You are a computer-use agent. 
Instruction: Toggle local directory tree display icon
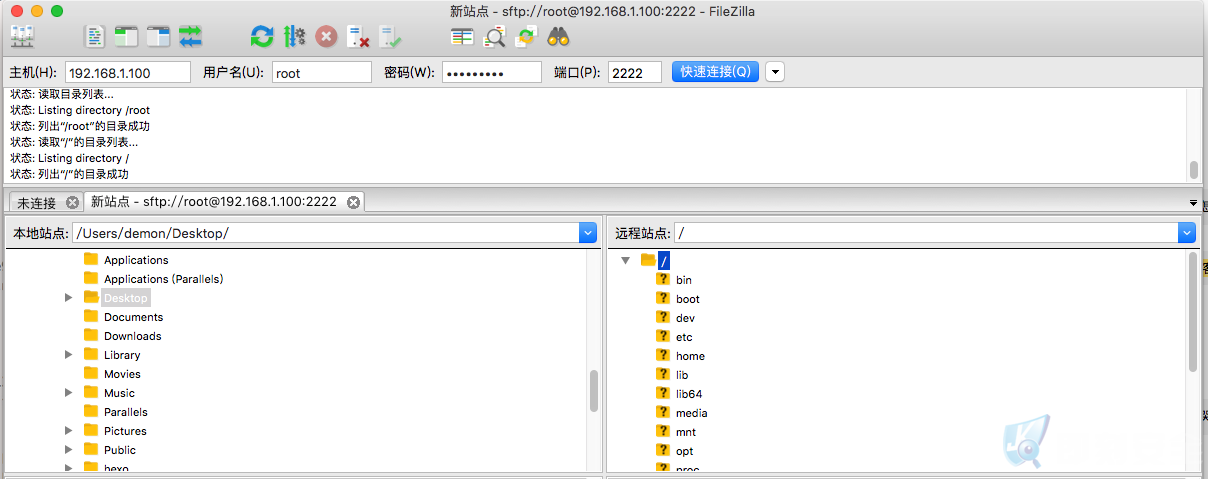pyautogui.click(x=126, y=37)
